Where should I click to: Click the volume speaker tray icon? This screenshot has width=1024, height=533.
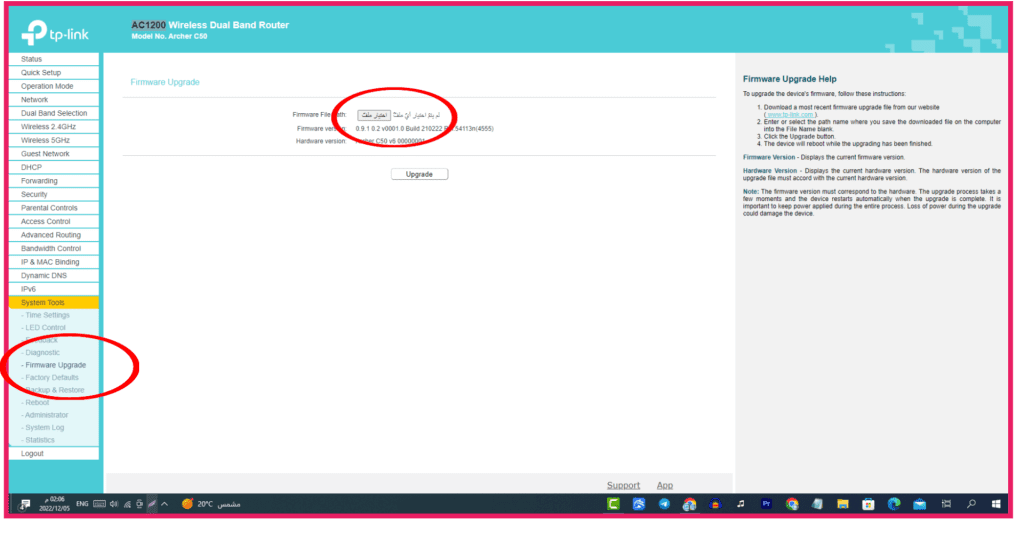[114, 504]
